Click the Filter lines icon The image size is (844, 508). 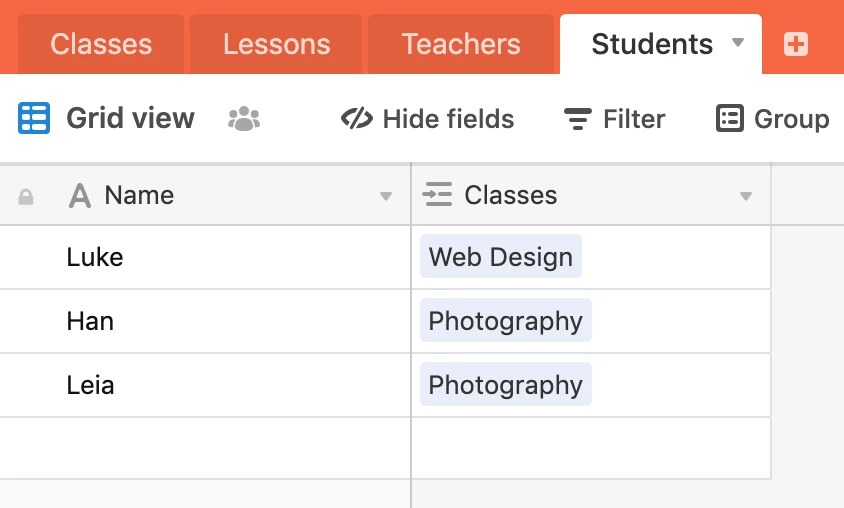pos(577,119)
